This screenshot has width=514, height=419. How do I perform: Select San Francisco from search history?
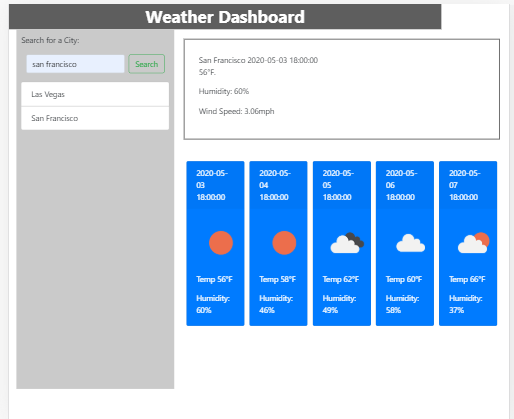tap(95, 118)
